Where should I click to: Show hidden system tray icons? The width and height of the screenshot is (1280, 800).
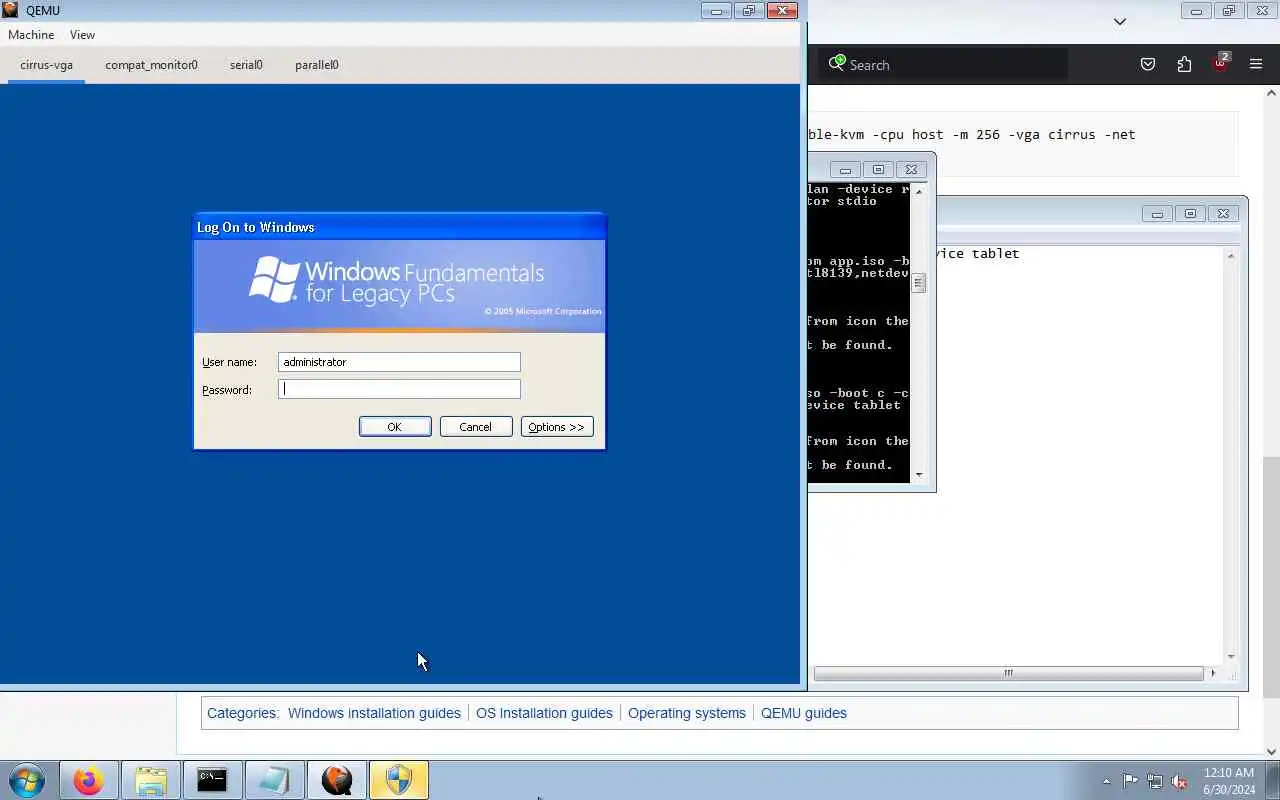pyautogui.click(x=1106, y=781)
